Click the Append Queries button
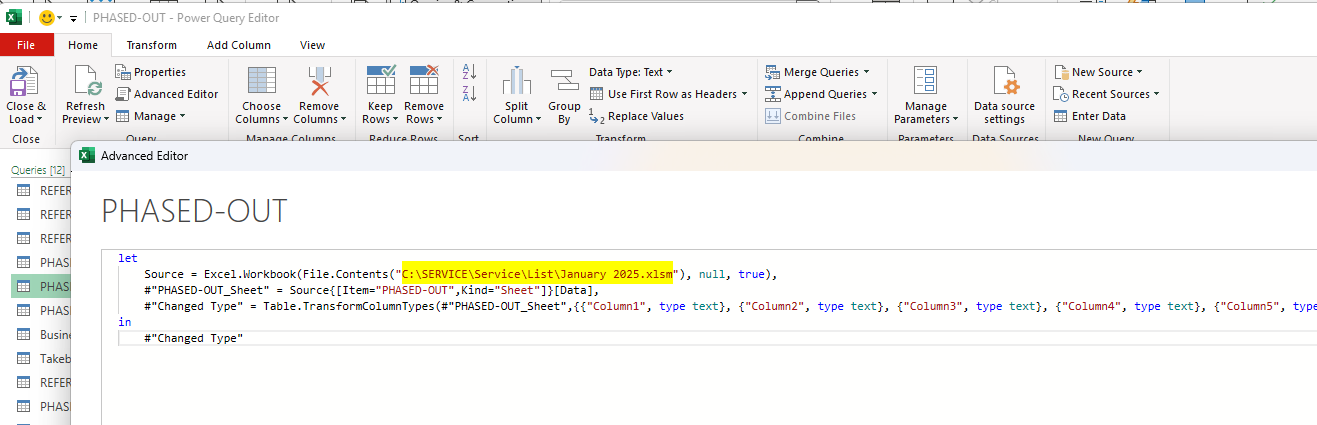 click(x=821, y=94)
